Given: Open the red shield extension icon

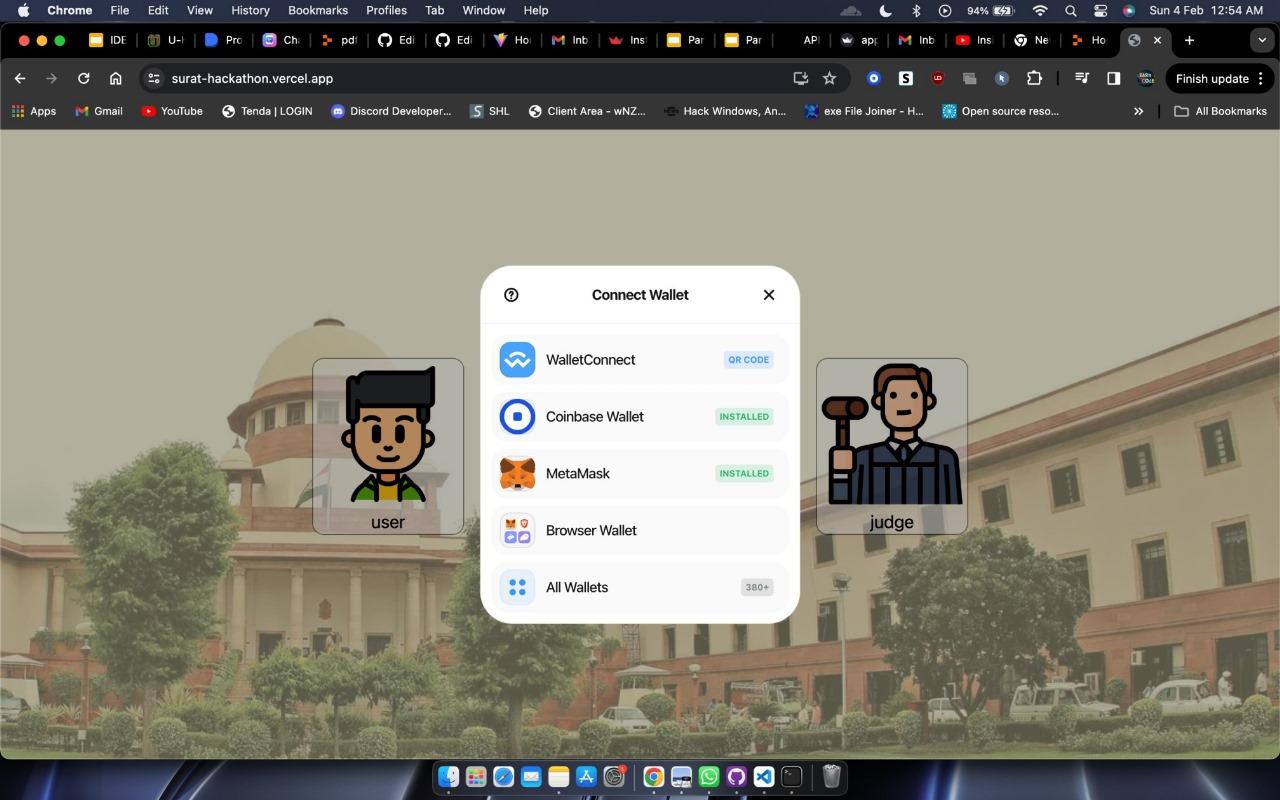Looking at the screenshot, I should (x=938, y=78).
